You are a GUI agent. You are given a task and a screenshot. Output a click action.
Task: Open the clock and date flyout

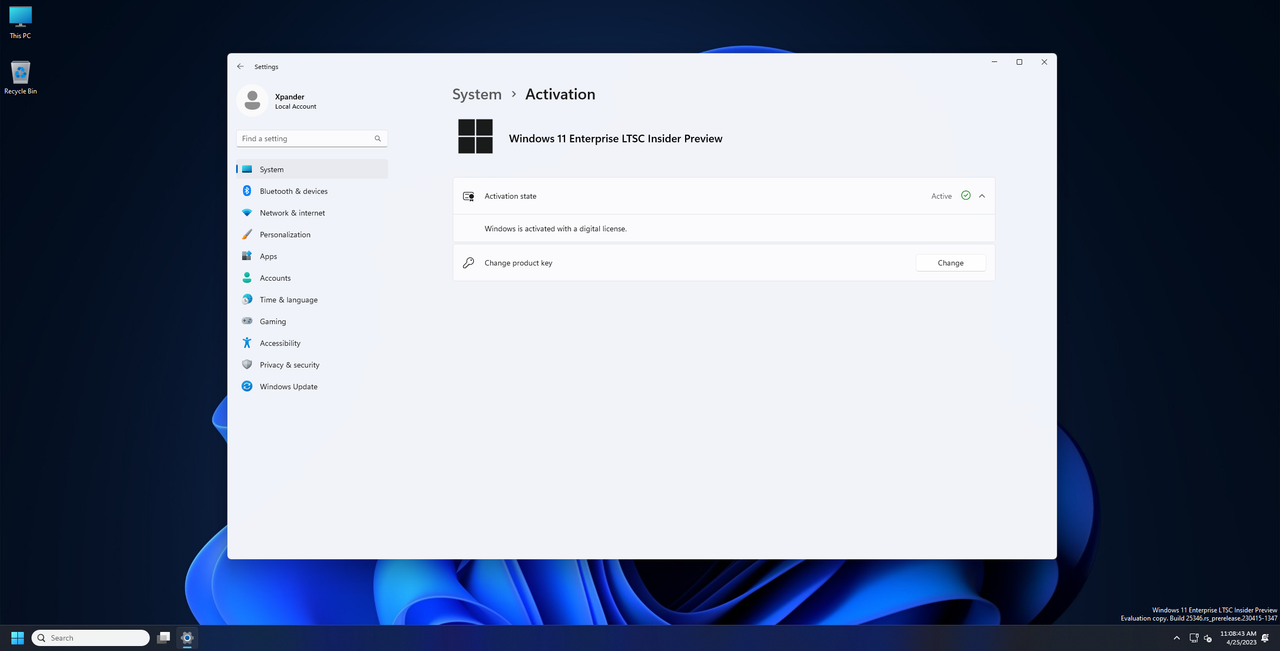[x=1238, y=637]
